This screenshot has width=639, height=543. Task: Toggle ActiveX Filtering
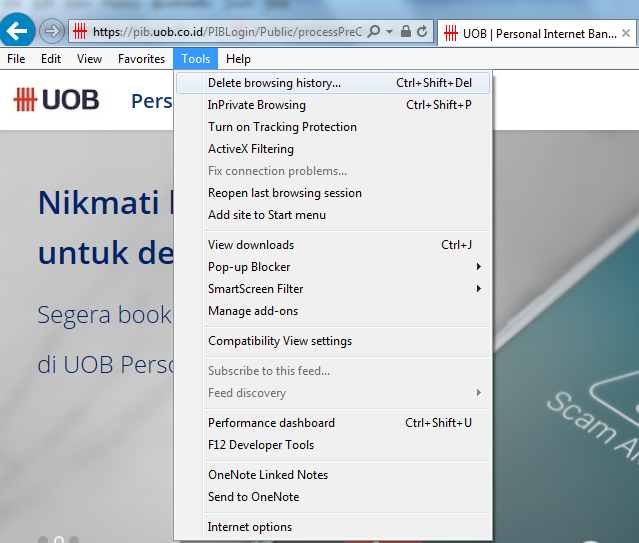pyautogui.click(x=251, y=149)
